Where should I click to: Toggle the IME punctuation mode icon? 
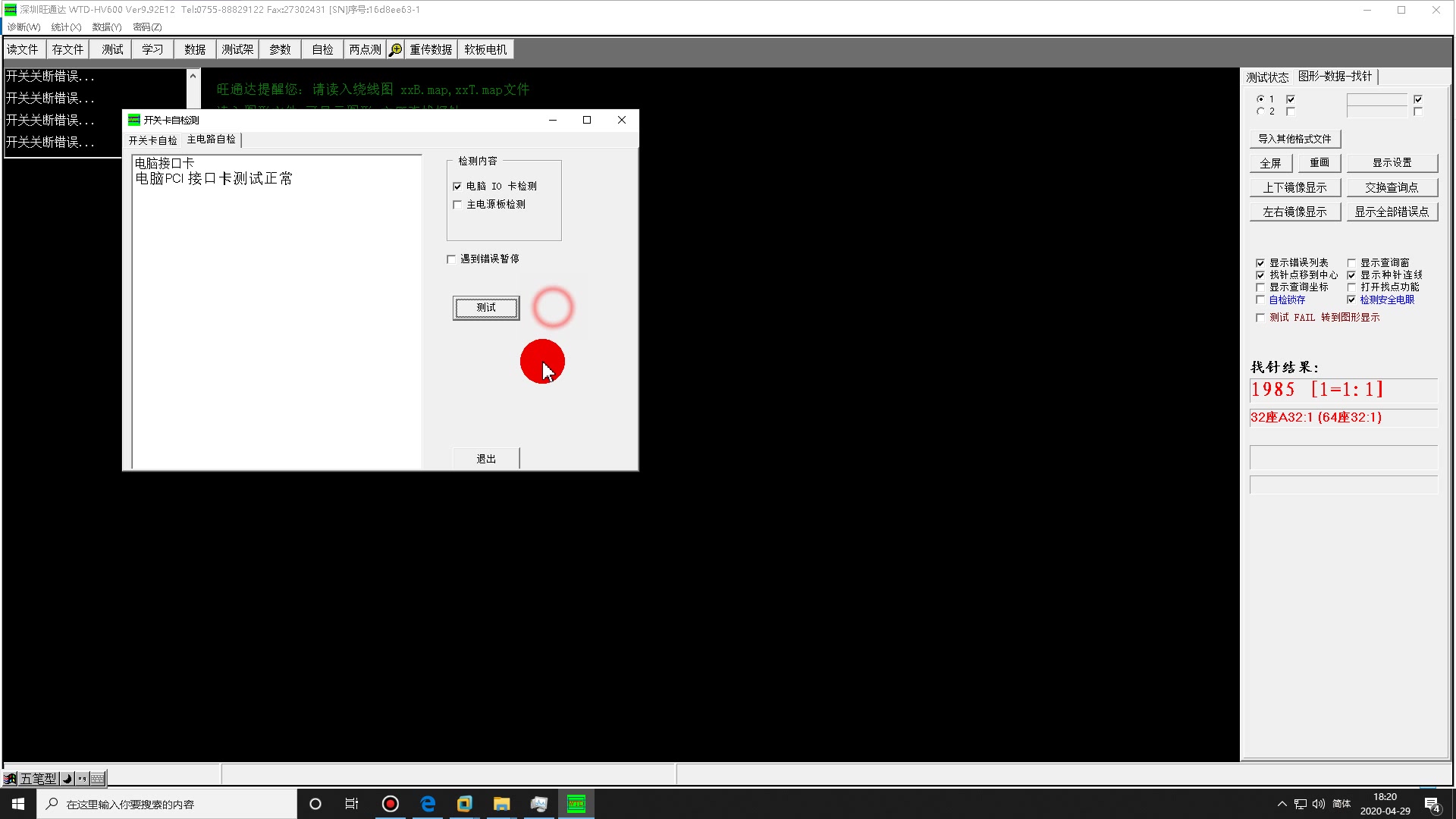tap(82, 779)
